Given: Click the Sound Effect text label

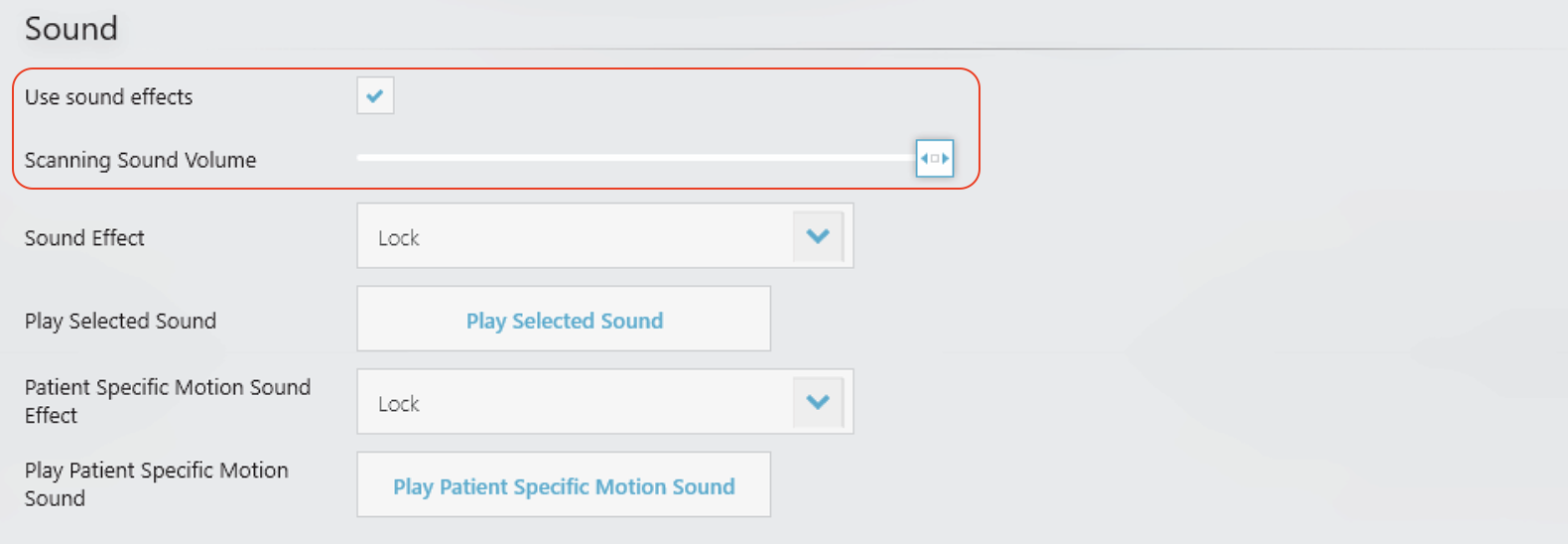Looking at the screenshot, I should (x=84, y=238).
